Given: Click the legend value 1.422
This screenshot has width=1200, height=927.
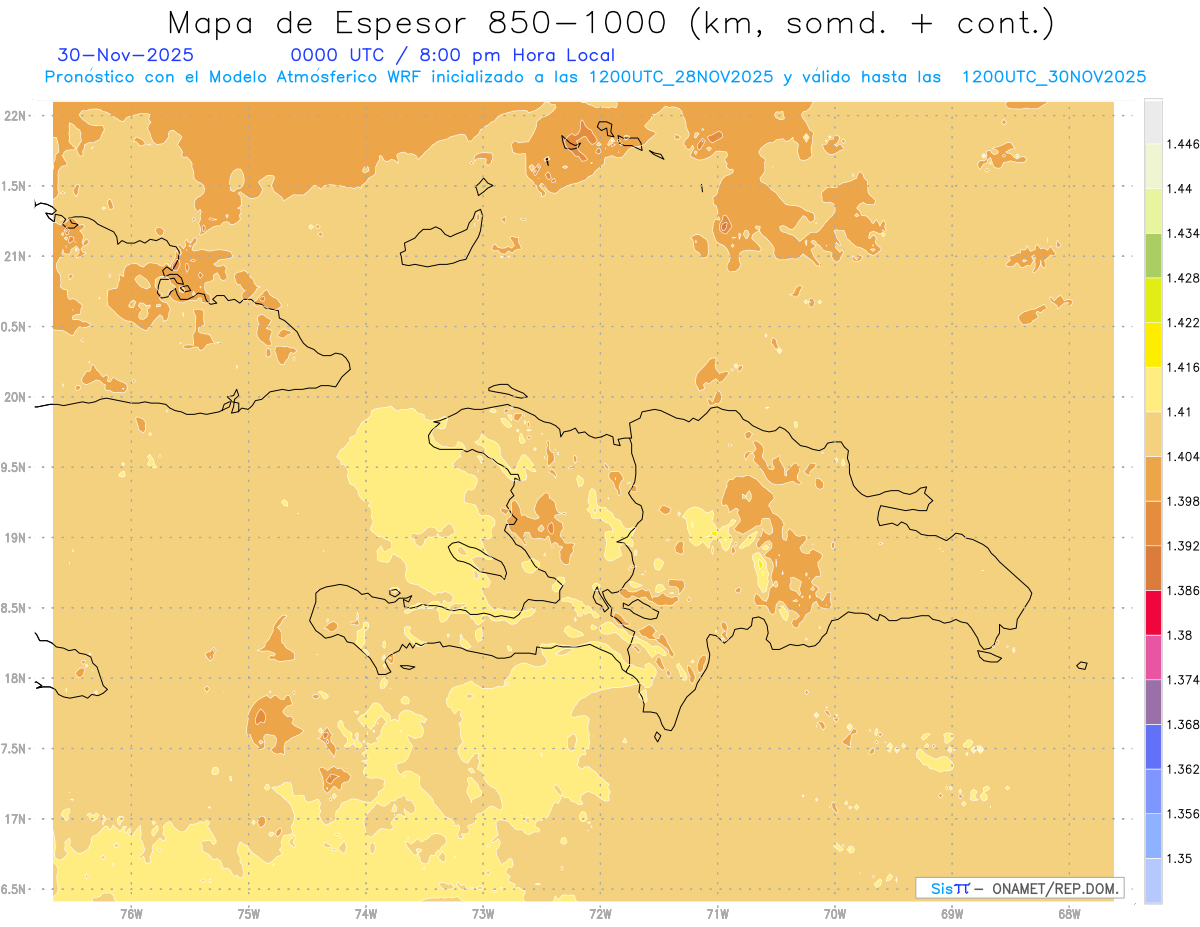Looking at the screenshot, I should click(x=1183, y=323).
